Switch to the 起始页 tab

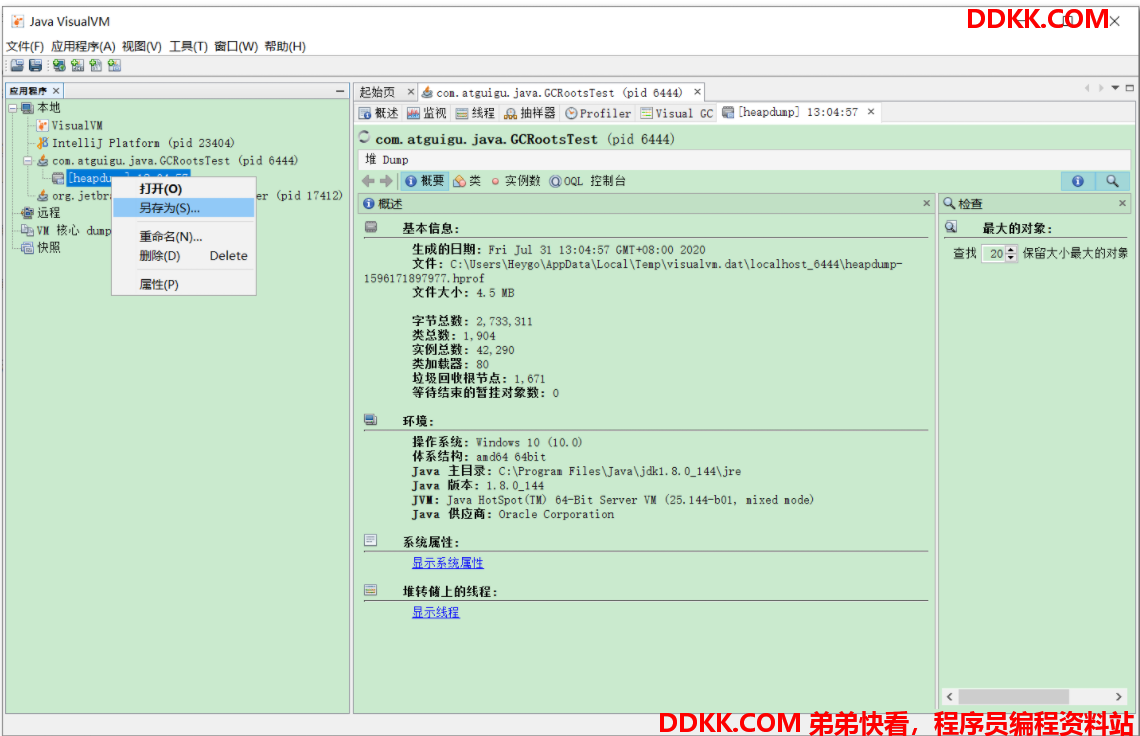[x=377, y=92]
